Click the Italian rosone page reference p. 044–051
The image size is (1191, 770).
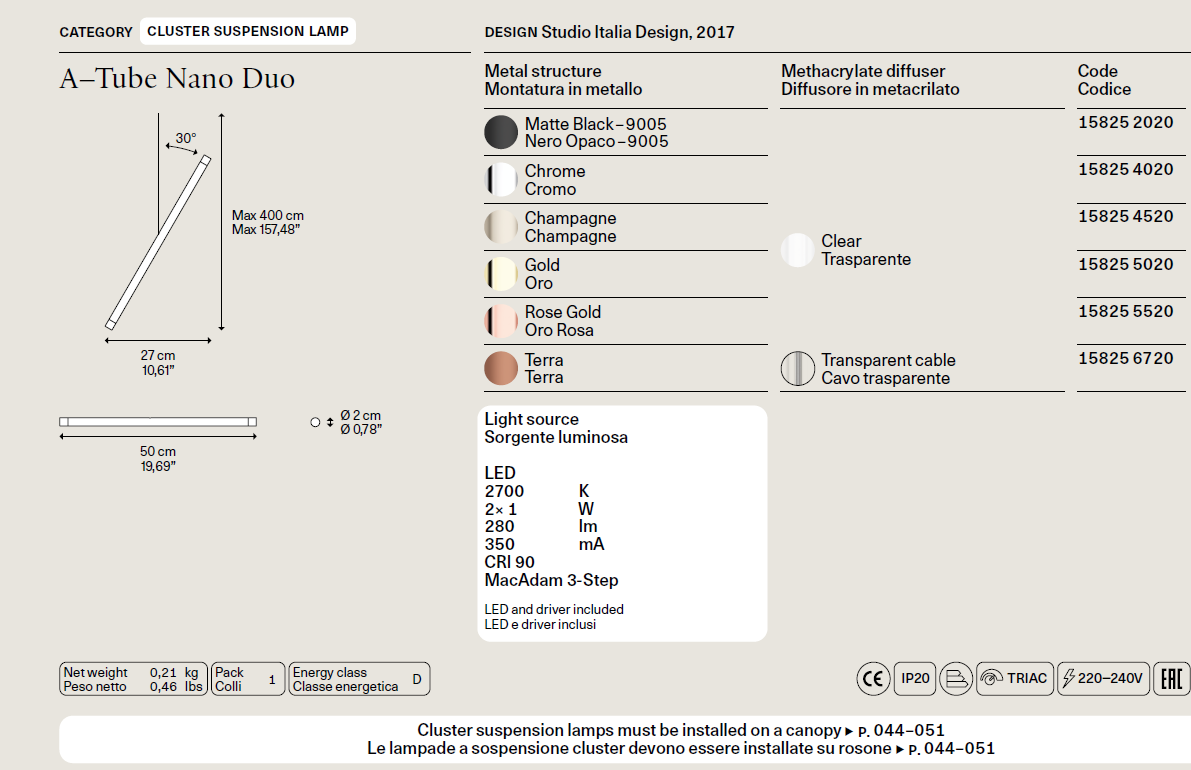point(952,749)
